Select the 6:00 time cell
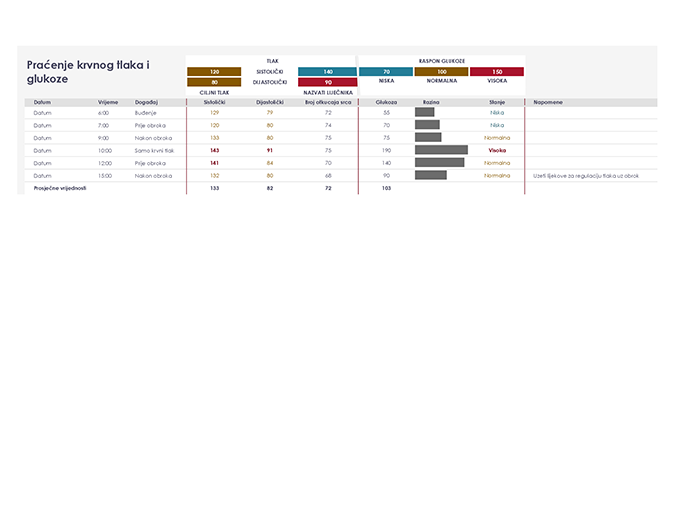Image resolution: width=675 pixels, height=520 pixels. click(103, 113)
